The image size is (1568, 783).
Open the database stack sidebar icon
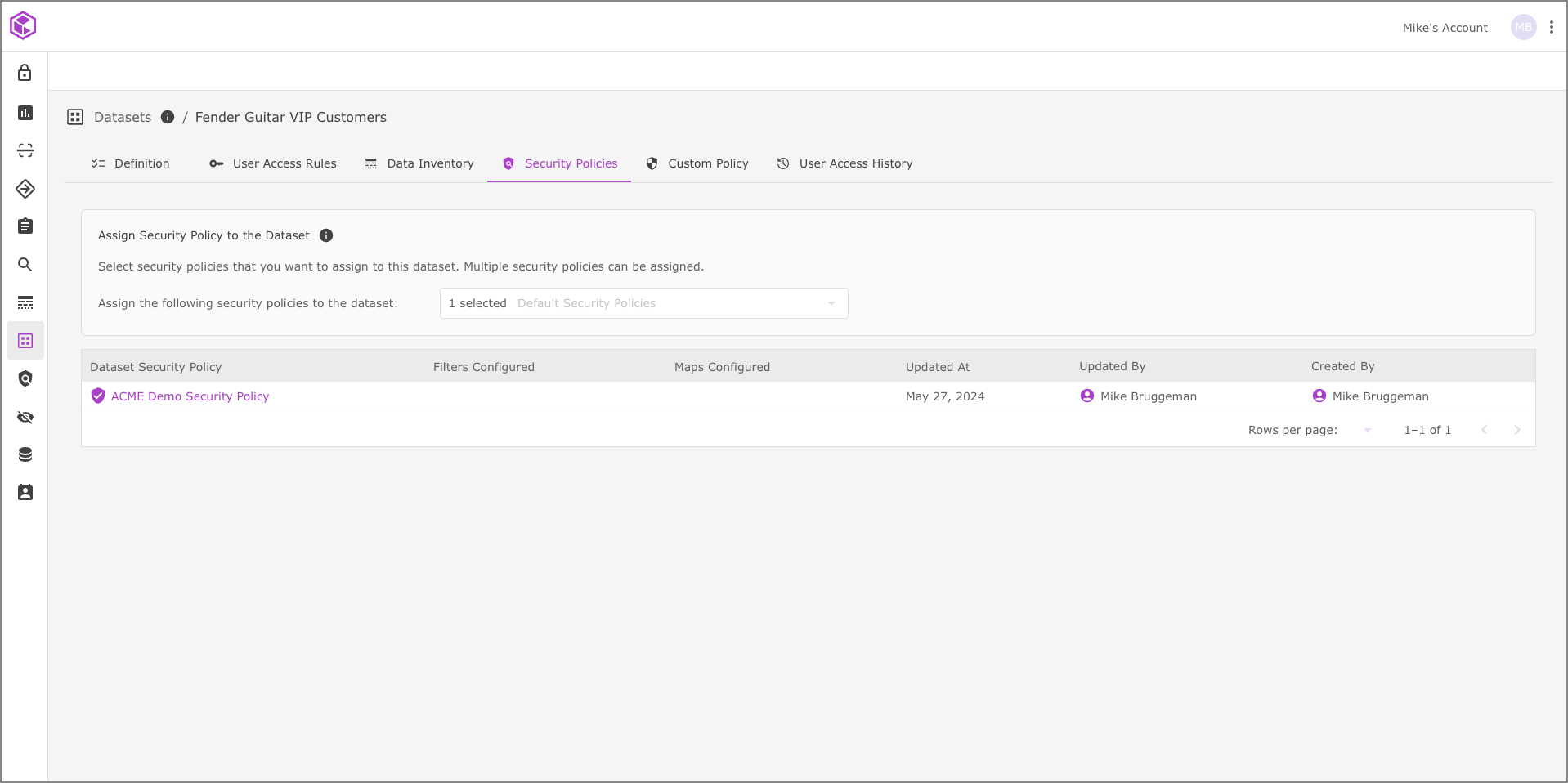pyautogui.click(x=25, y=454)
